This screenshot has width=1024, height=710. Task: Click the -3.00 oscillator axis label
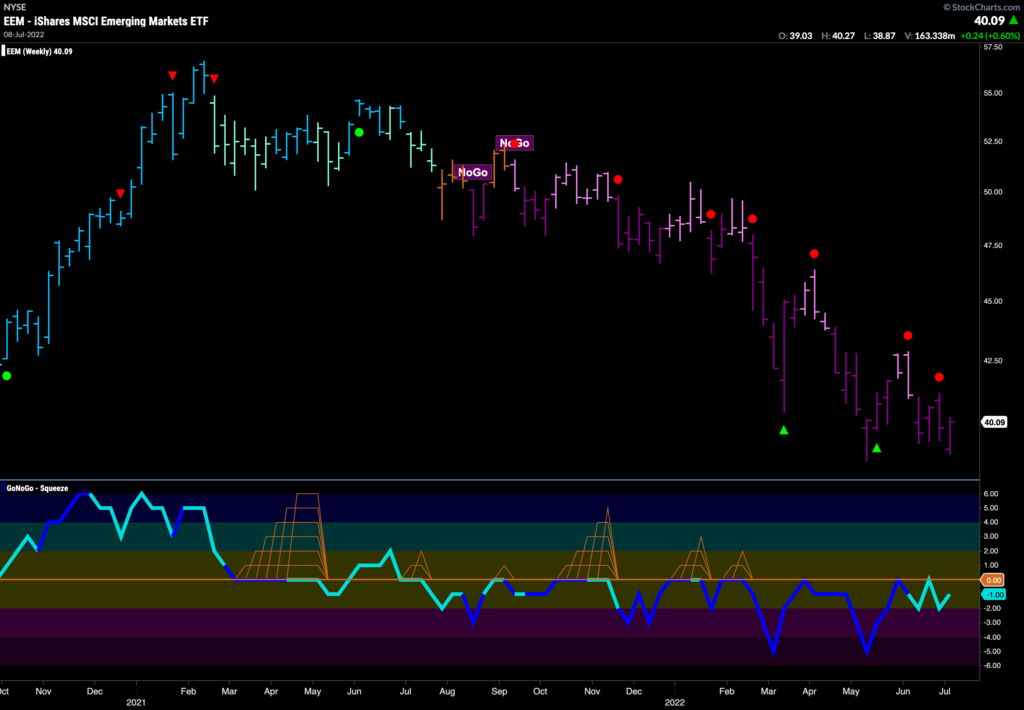tap(990, 622)
